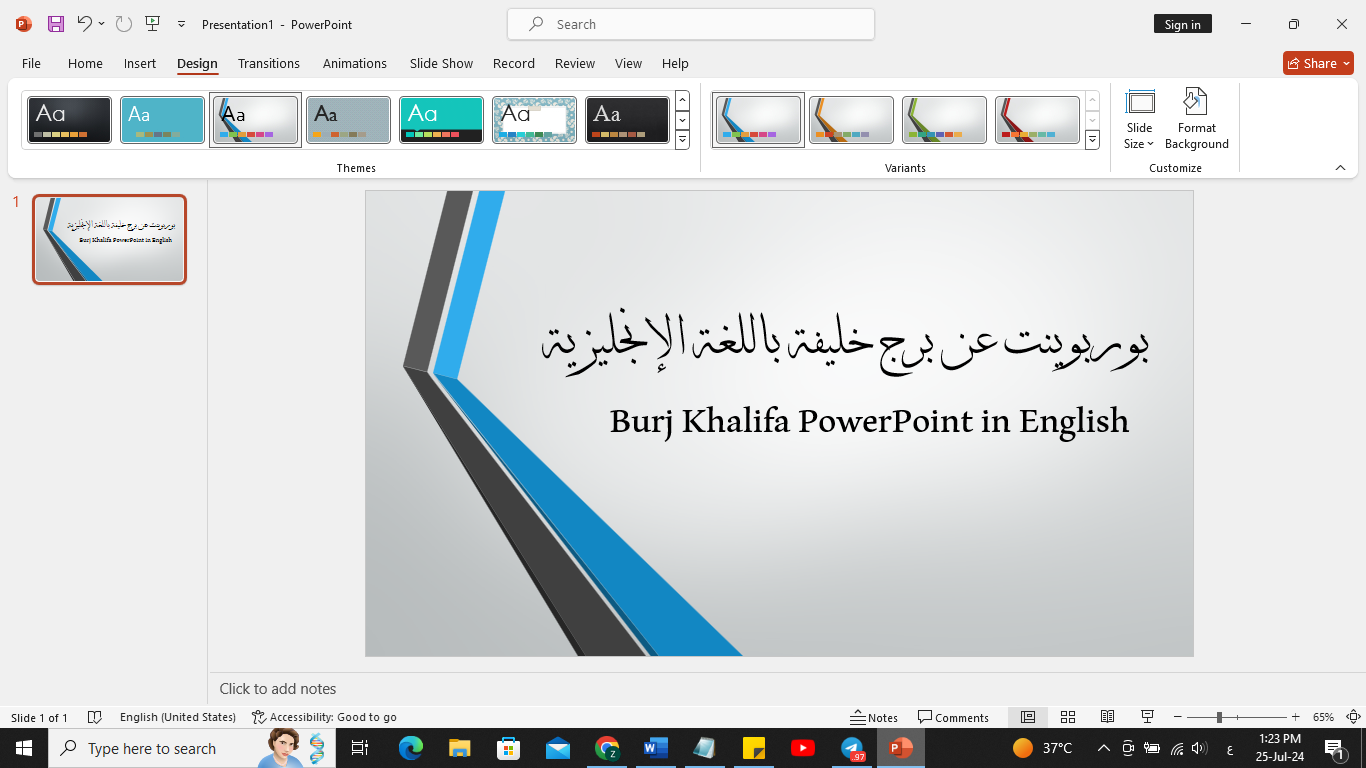1366x768 pixels.
Task: Click the Search box in title bar
Action: (691, 24)
